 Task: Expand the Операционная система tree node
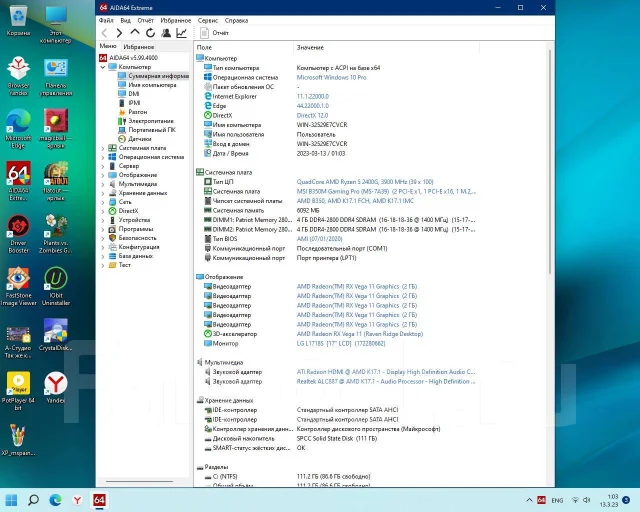(102, 157)
